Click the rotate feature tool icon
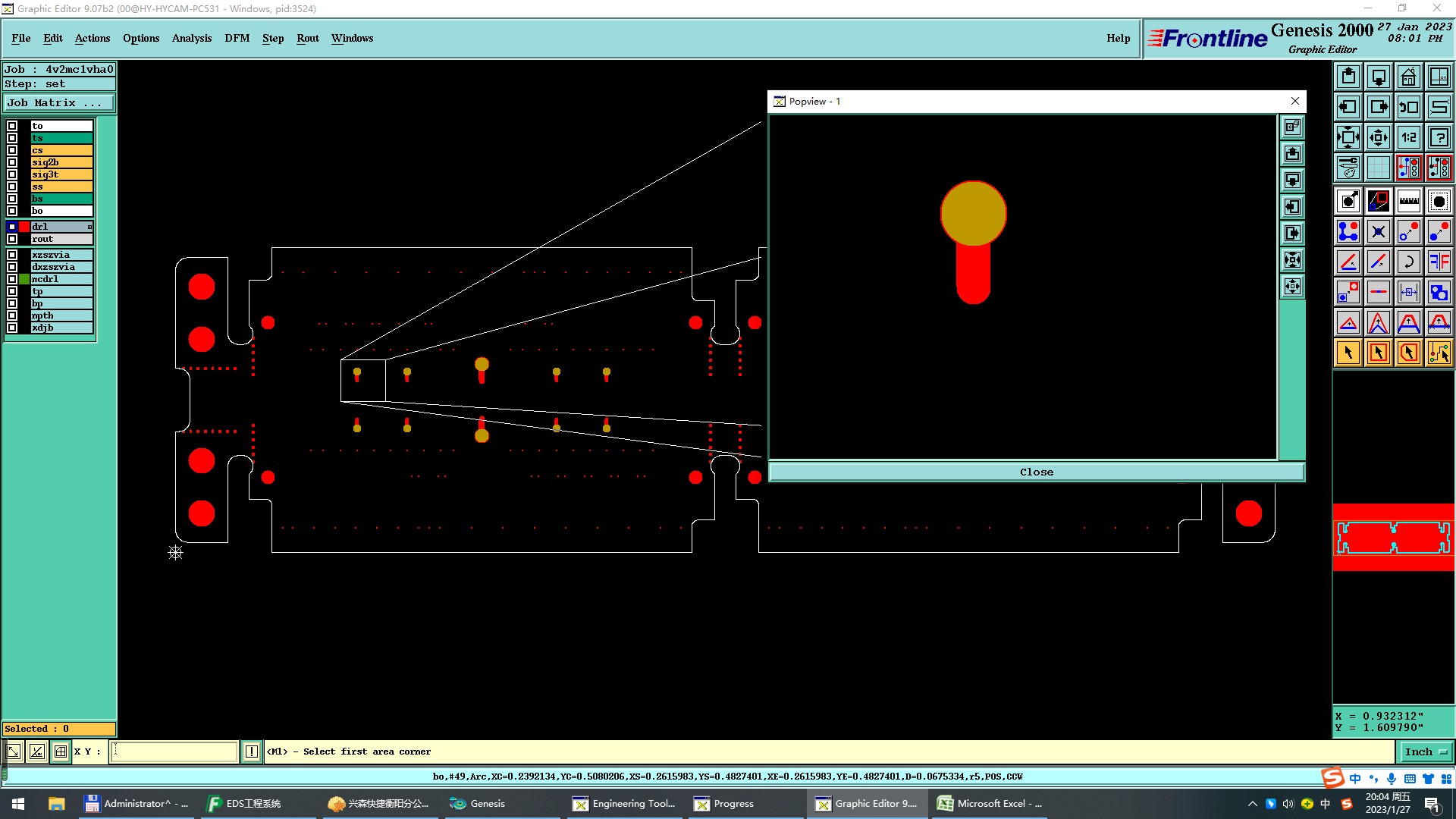The width and height of the screenshot is (1456, 819). click(x=1408, y=262)
